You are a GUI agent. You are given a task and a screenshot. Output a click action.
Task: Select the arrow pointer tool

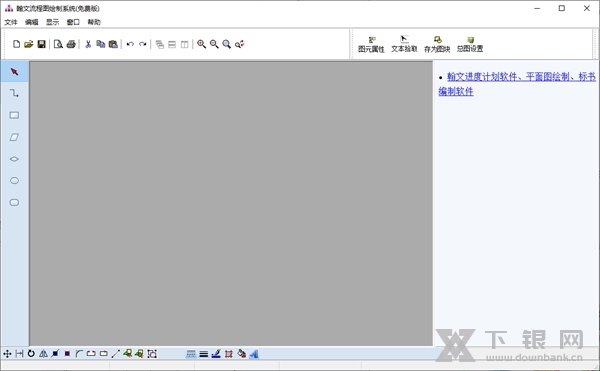pos(15,72)
